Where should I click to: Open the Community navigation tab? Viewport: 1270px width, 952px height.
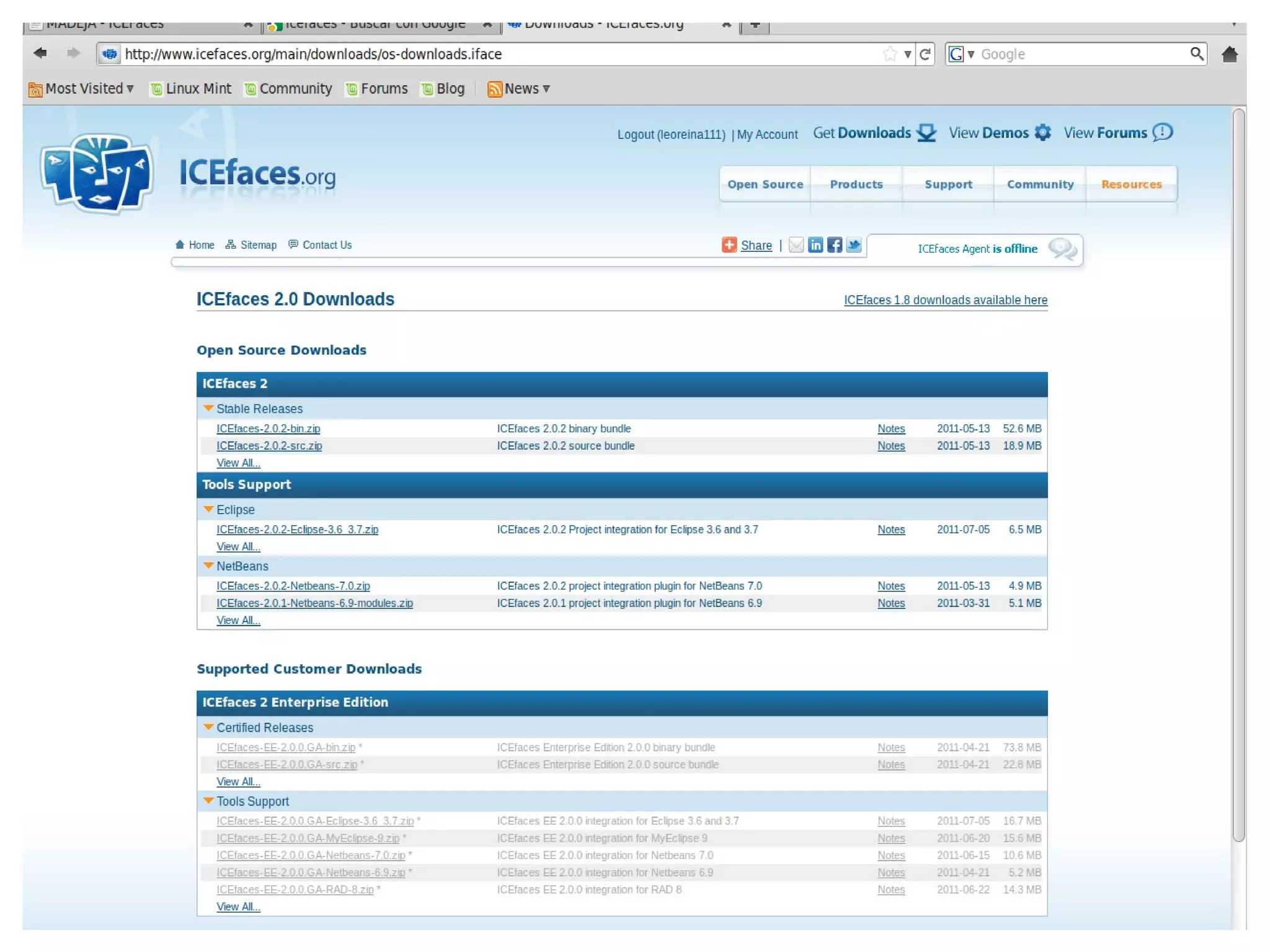1040,184
